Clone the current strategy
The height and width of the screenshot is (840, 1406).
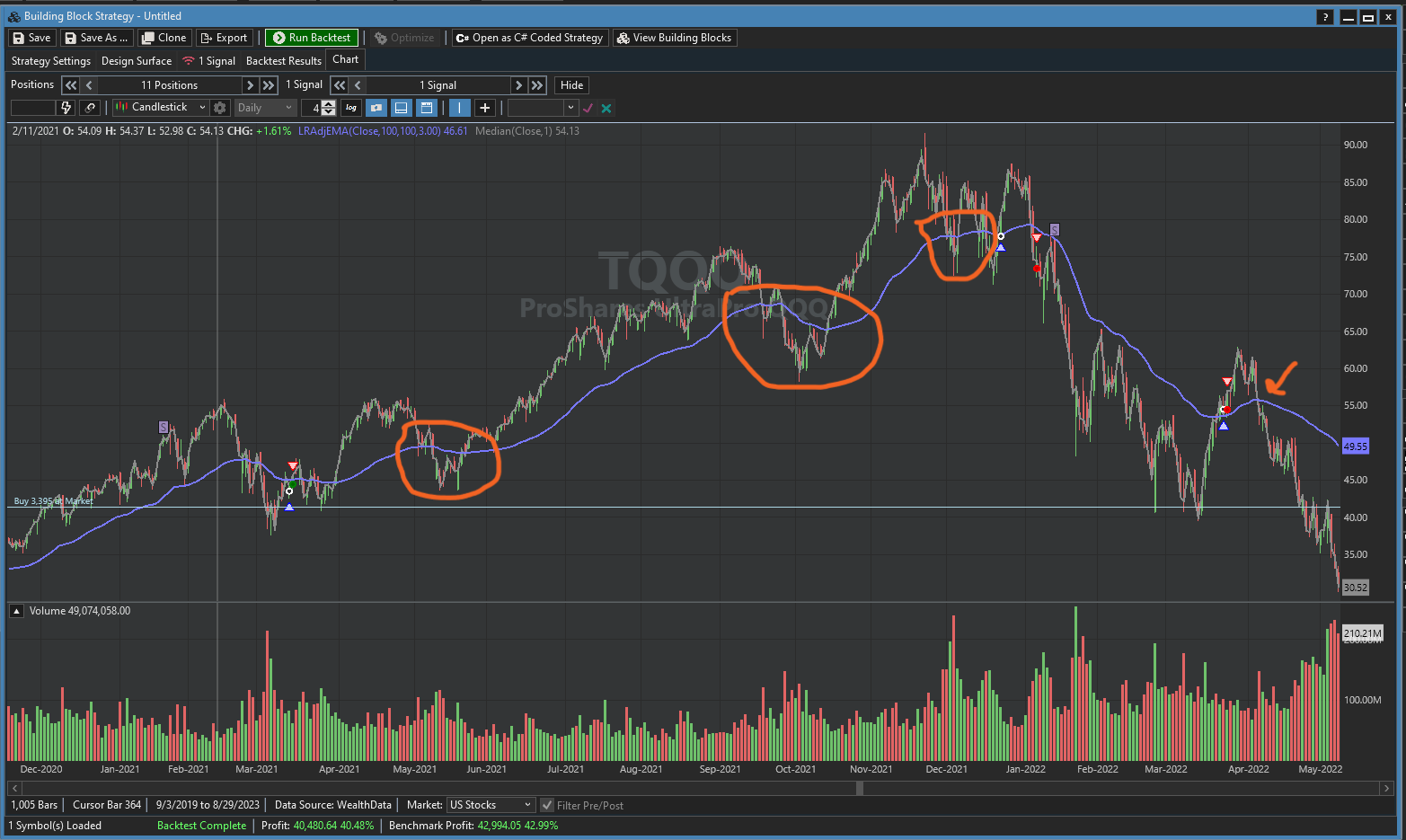164,38
